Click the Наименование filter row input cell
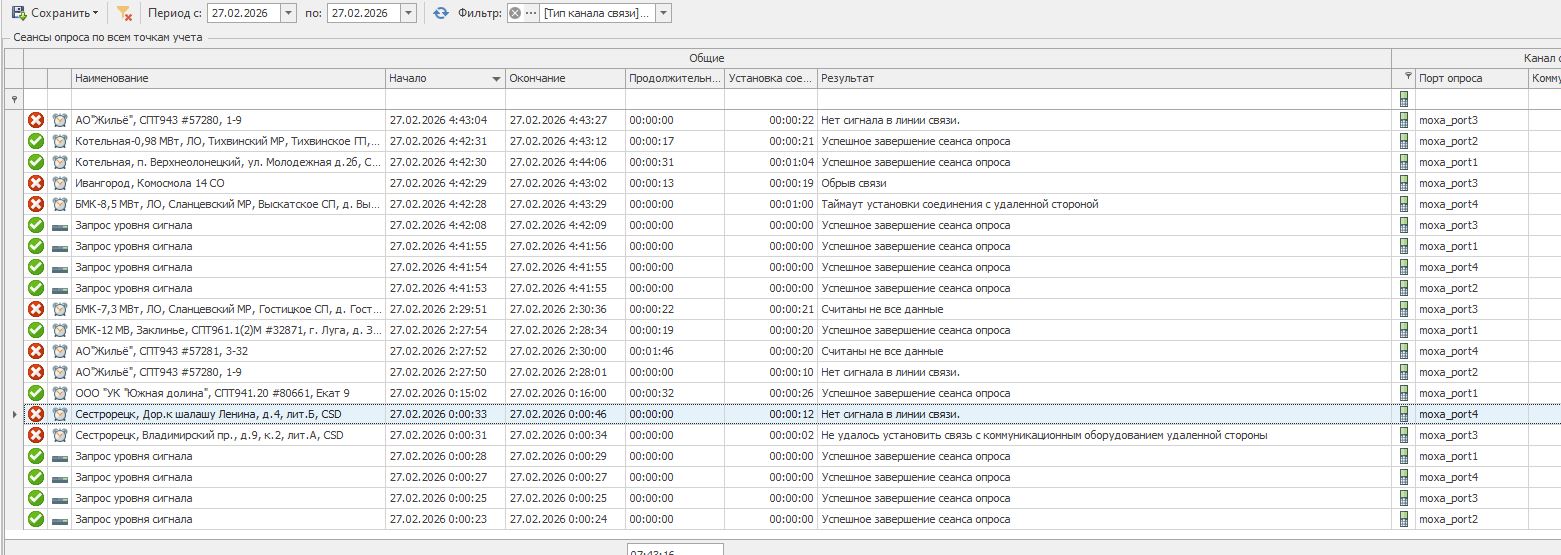The image size is (1561, 555). [x=228, y=99]
